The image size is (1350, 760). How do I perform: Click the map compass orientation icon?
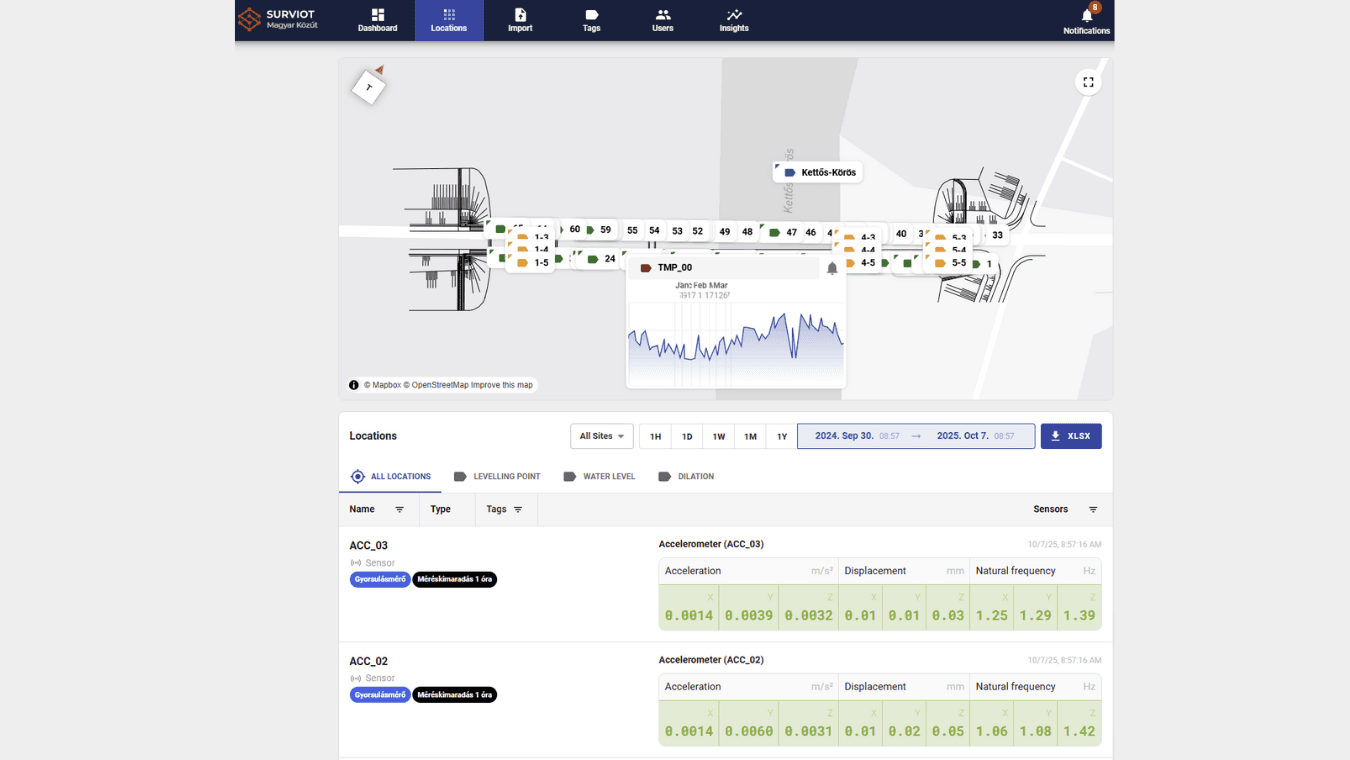pyautogui.click(x=369, y=87)
